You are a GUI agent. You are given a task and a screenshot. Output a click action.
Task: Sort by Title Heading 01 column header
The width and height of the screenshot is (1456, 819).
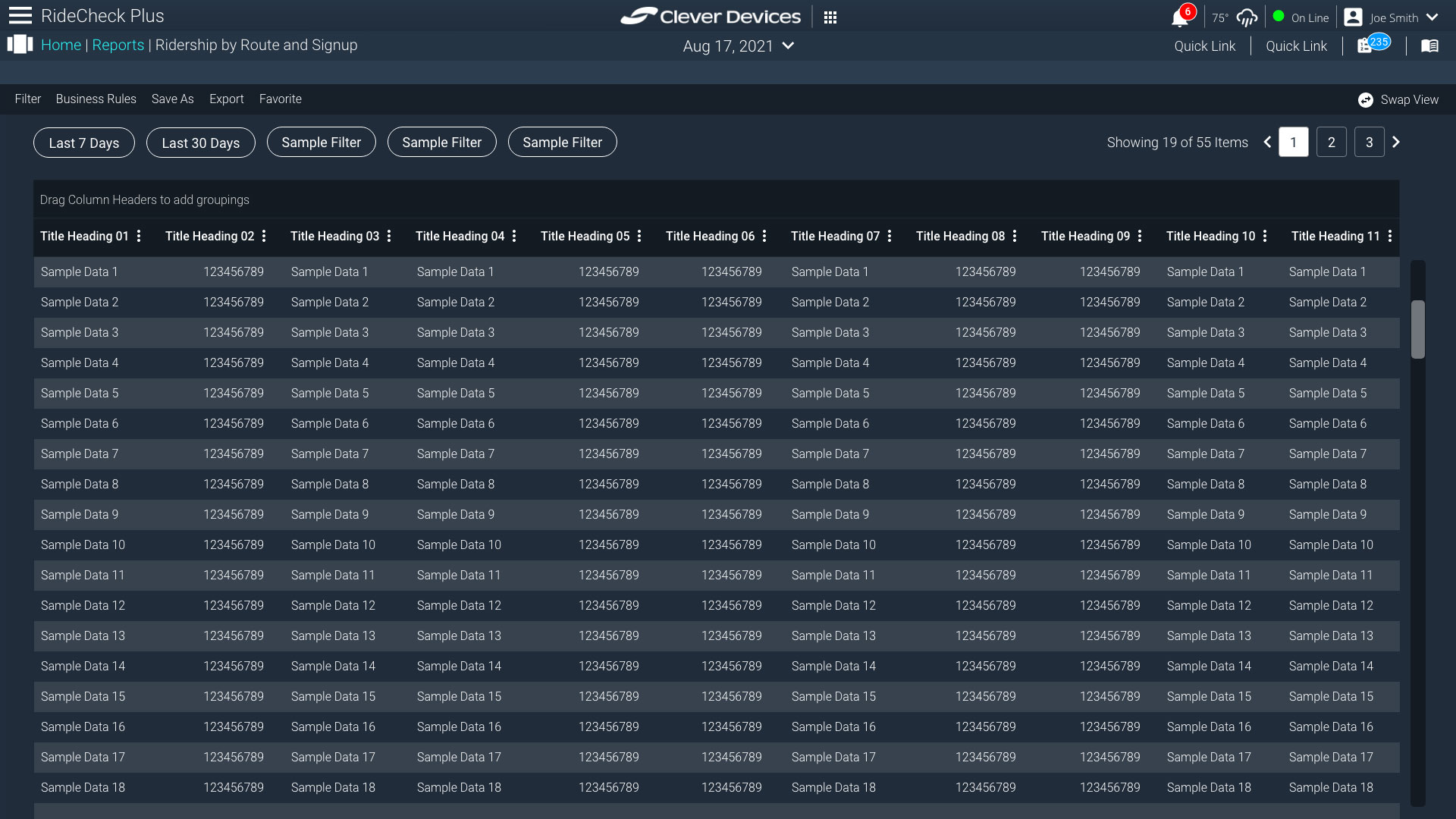tap(84, 237)
